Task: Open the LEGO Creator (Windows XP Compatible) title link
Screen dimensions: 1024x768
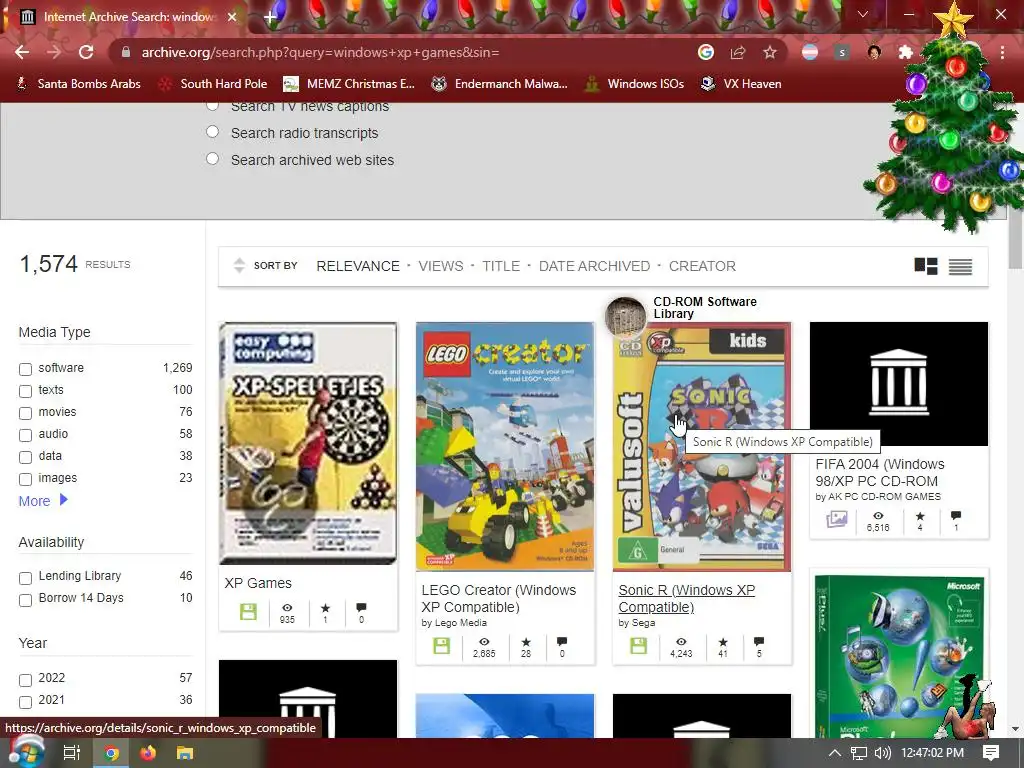Action: pos(499,598)
